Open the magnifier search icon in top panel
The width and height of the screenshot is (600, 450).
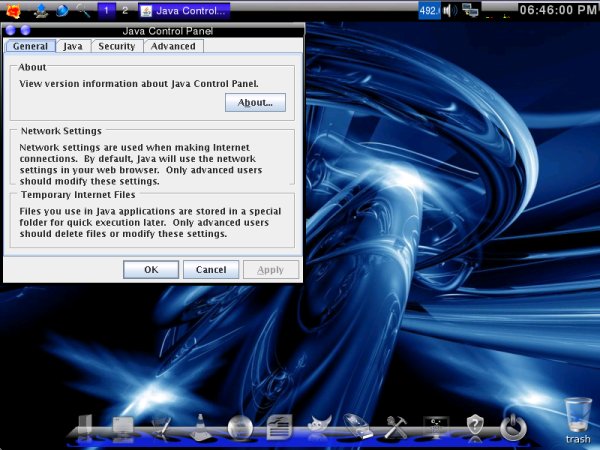(x=83, y=11)
